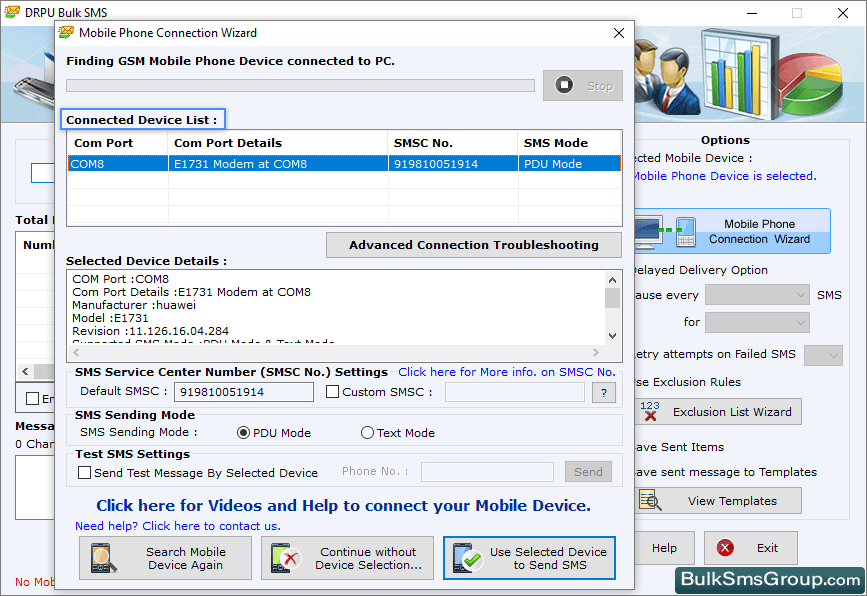Image resolution: width=867 pixels, height=596 pixels.
Task: Click Search Mobile Device Again button
Action: pos(165,558)
